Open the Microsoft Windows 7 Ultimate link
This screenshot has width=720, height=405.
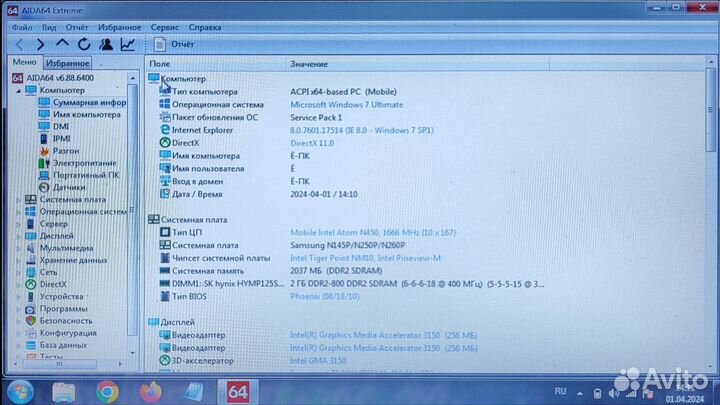[x=346, y=105]
